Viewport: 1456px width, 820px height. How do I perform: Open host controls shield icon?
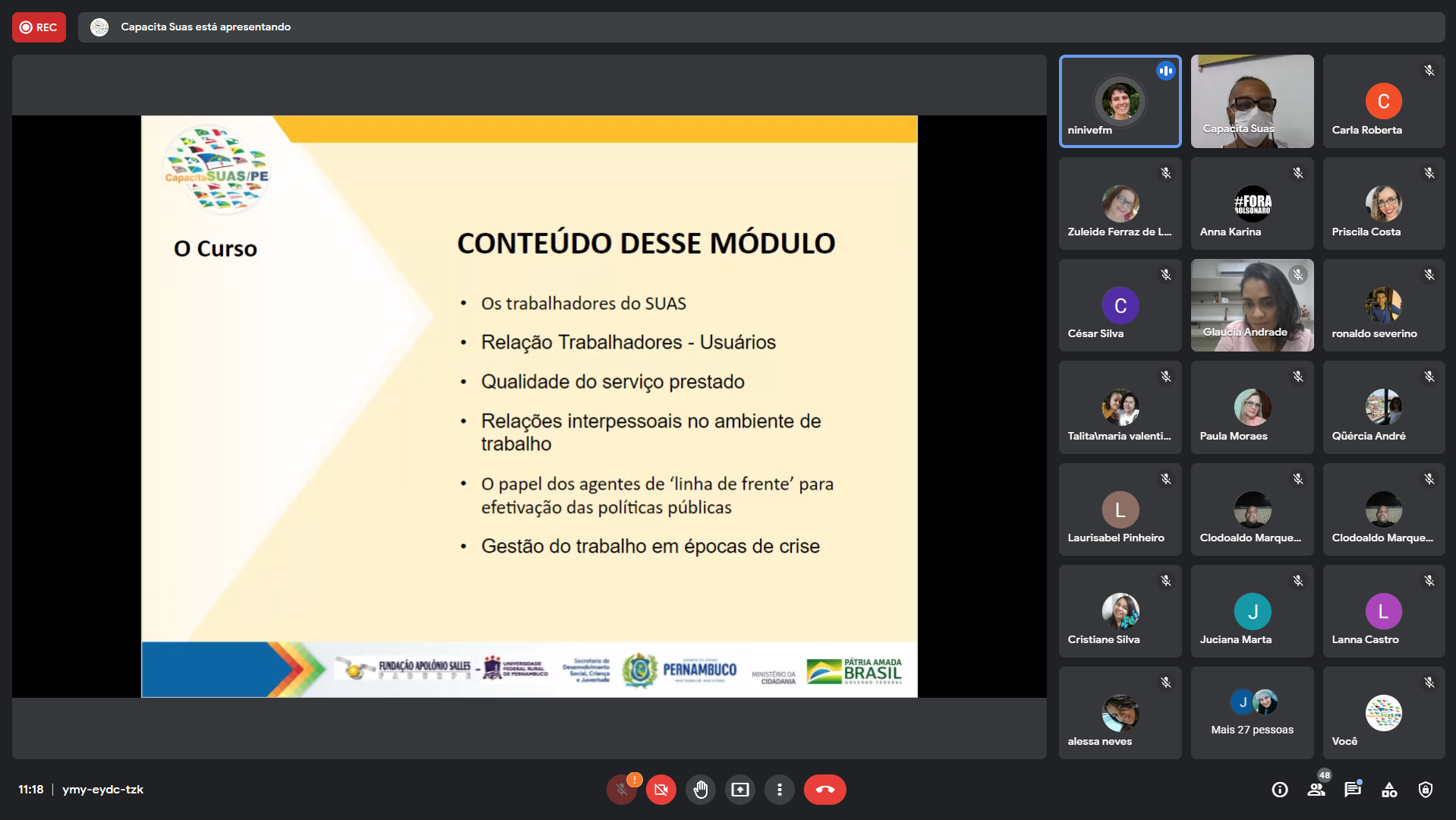click(1426, 790)
